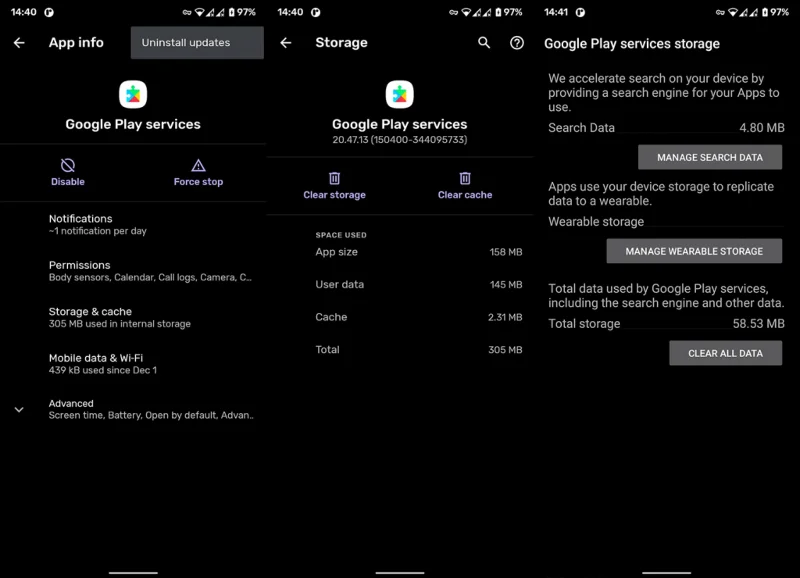Screen dimensions: 800x578
Task: Tap the Total storage 58.53 MB value
Action: click(759, 323)
